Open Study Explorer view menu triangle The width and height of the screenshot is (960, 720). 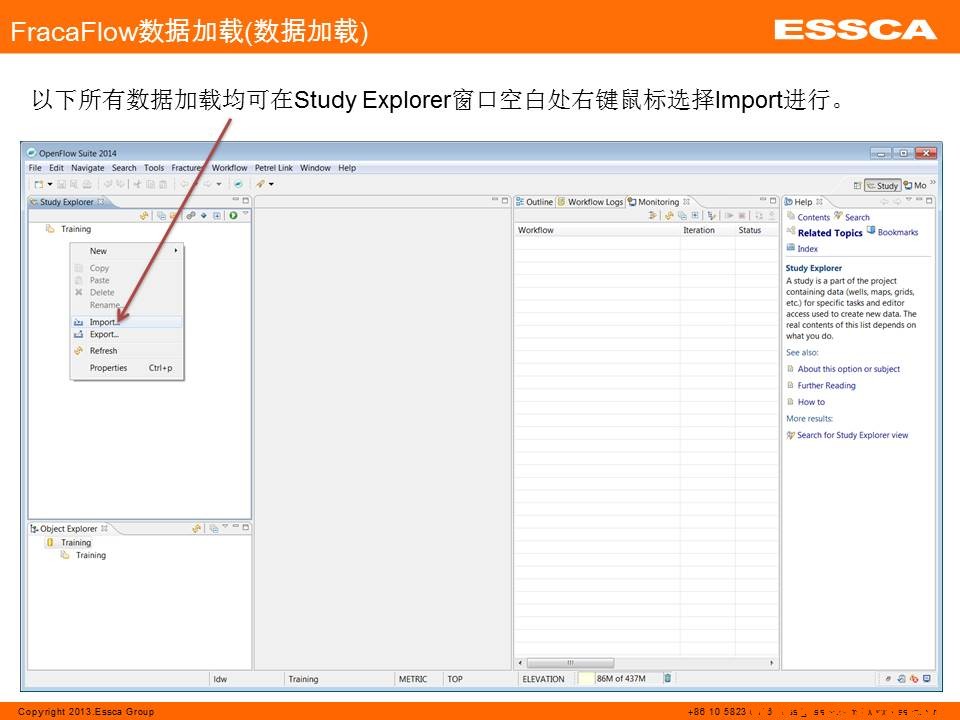245,214
